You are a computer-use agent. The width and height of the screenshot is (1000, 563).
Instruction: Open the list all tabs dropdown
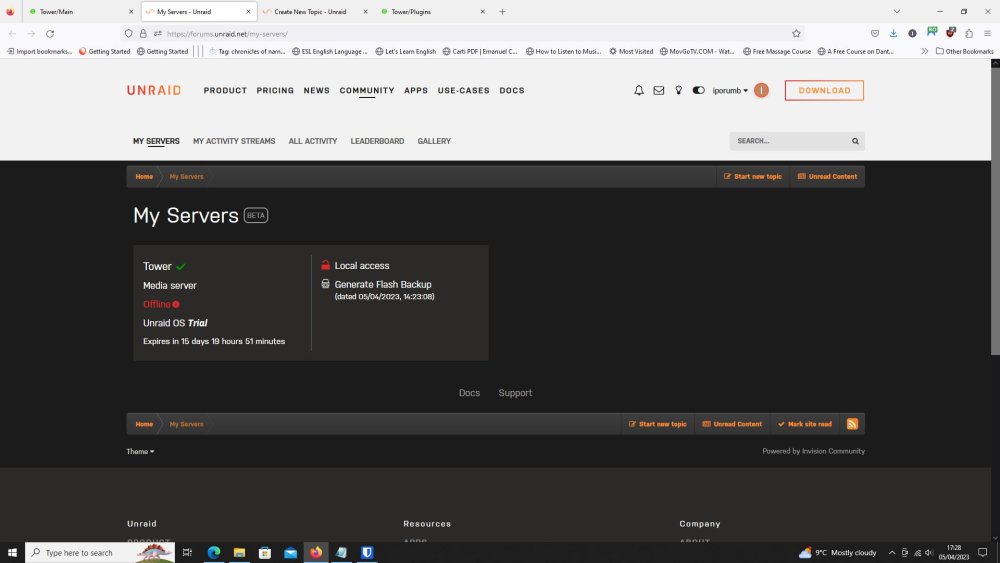tap(897, 11)
